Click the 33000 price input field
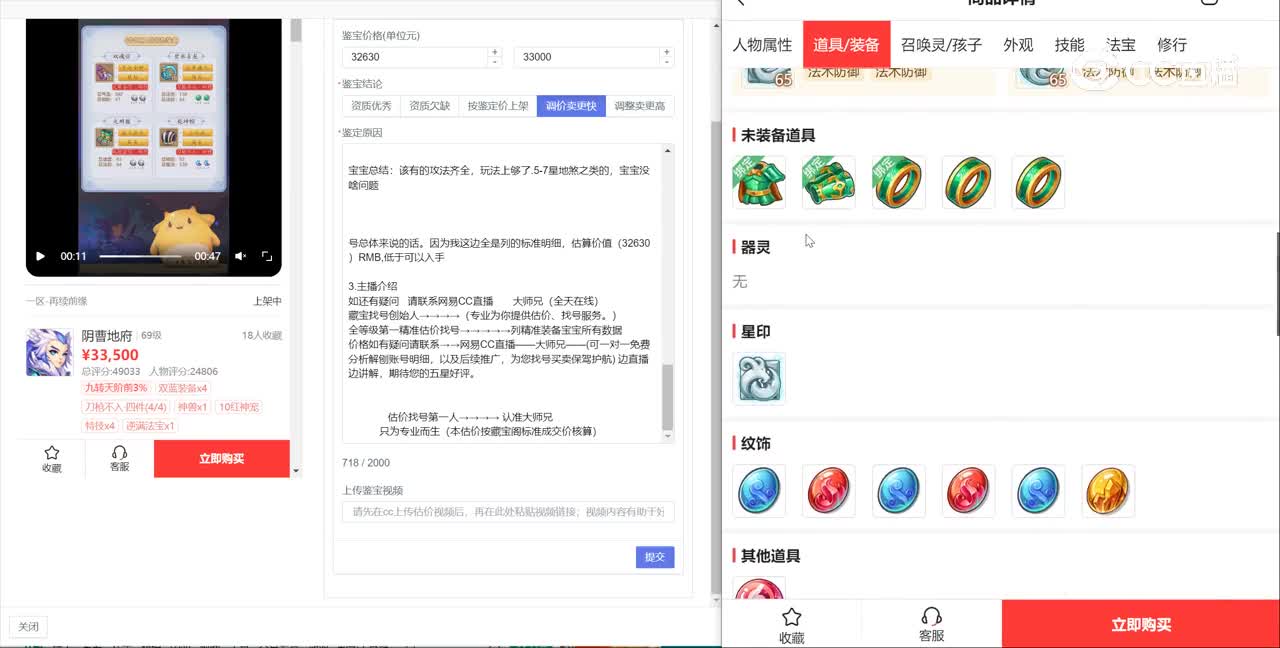Image resolution: width=1280 pixels, height=648 pixels. click(x=587, y=57)
